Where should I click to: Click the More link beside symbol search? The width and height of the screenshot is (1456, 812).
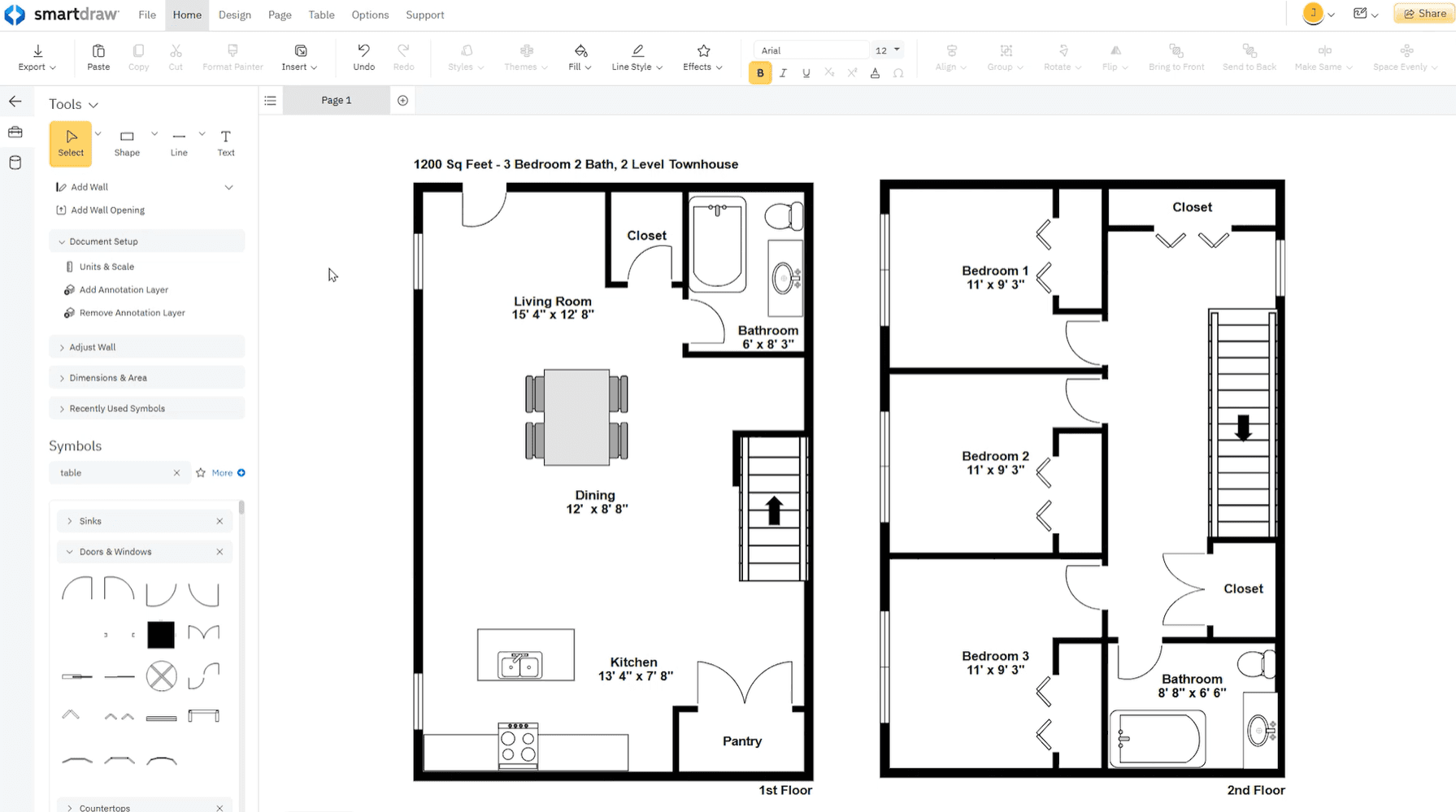click(x=220, y=472)
